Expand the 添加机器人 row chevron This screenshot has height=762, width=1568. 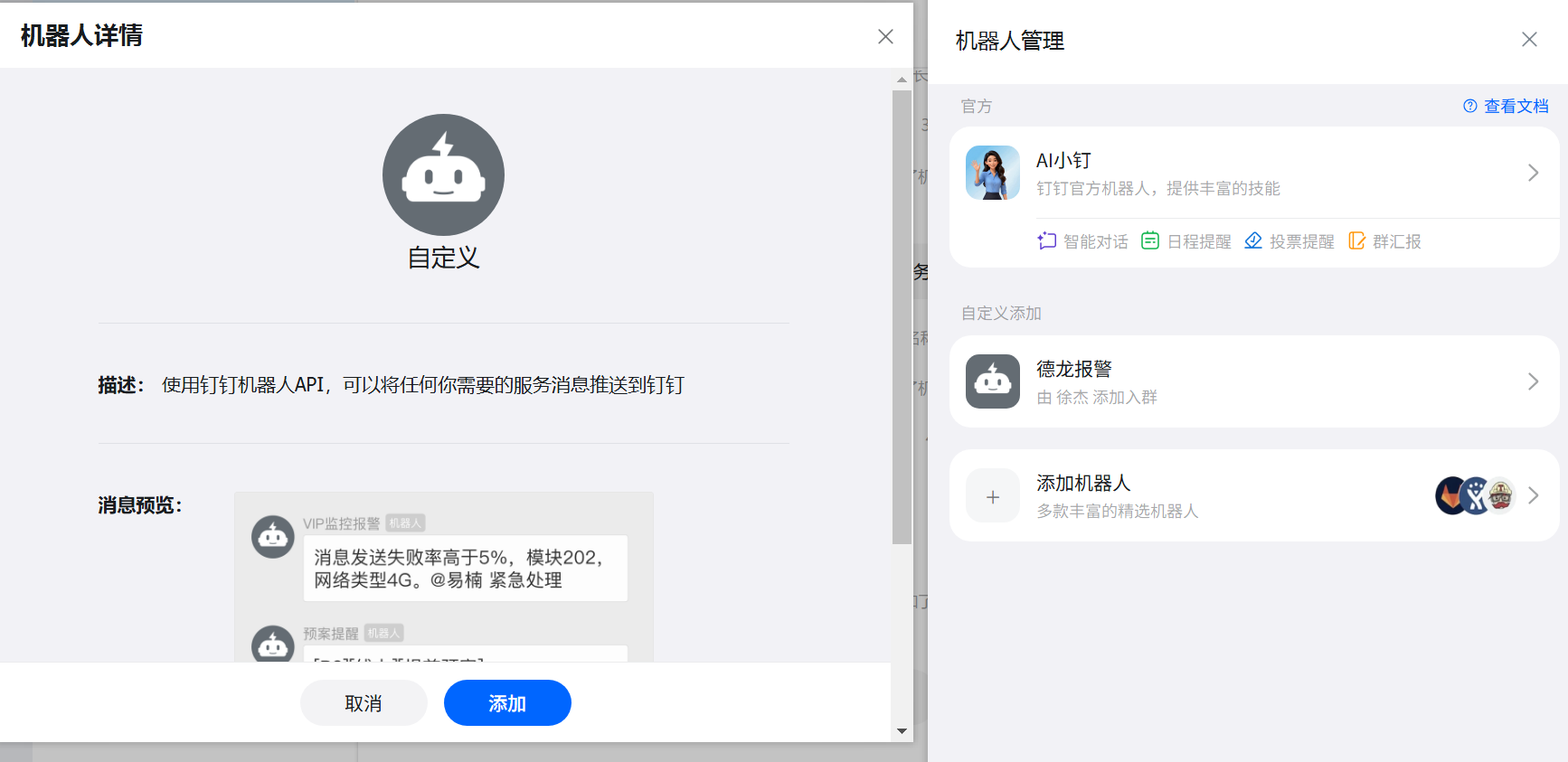tap(1533, 495)
